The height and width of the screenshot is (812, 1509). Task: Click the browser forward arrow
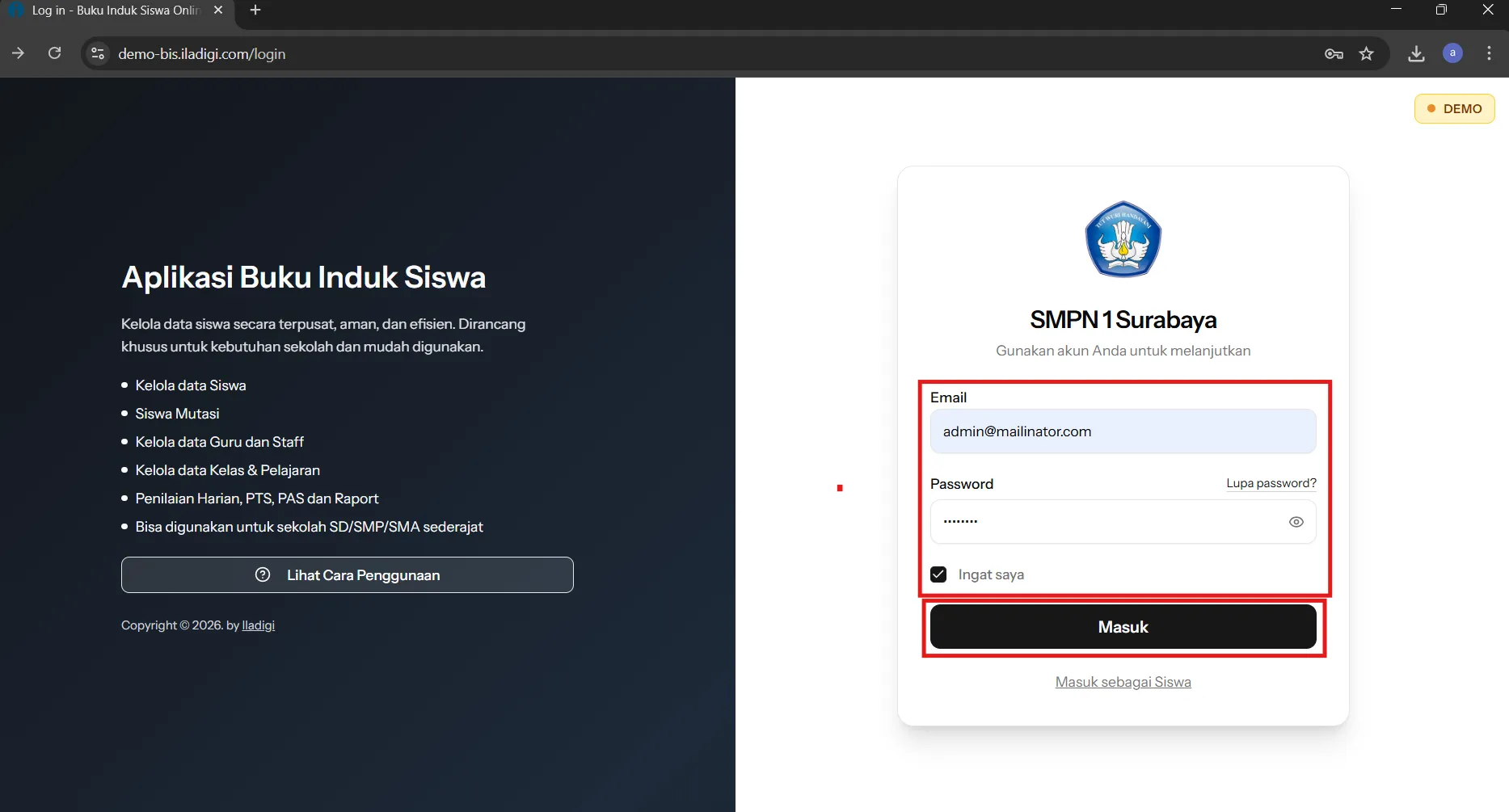(18, 53)
